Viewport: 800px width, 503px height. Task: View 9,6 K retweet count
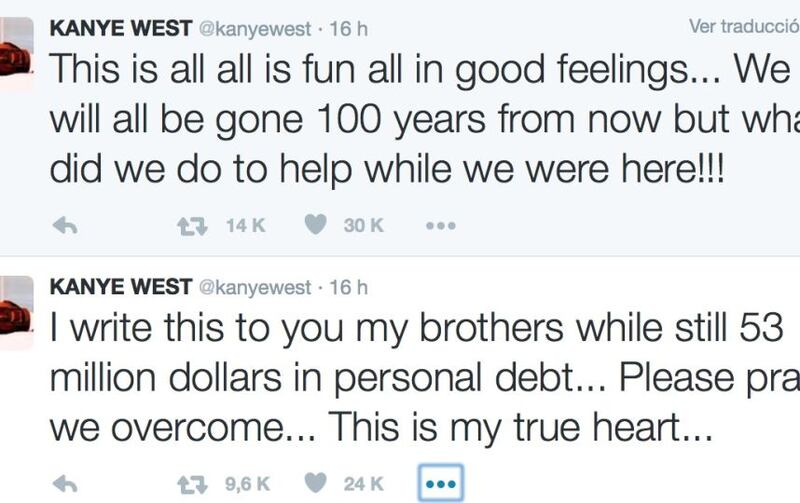tap(247, 484)
